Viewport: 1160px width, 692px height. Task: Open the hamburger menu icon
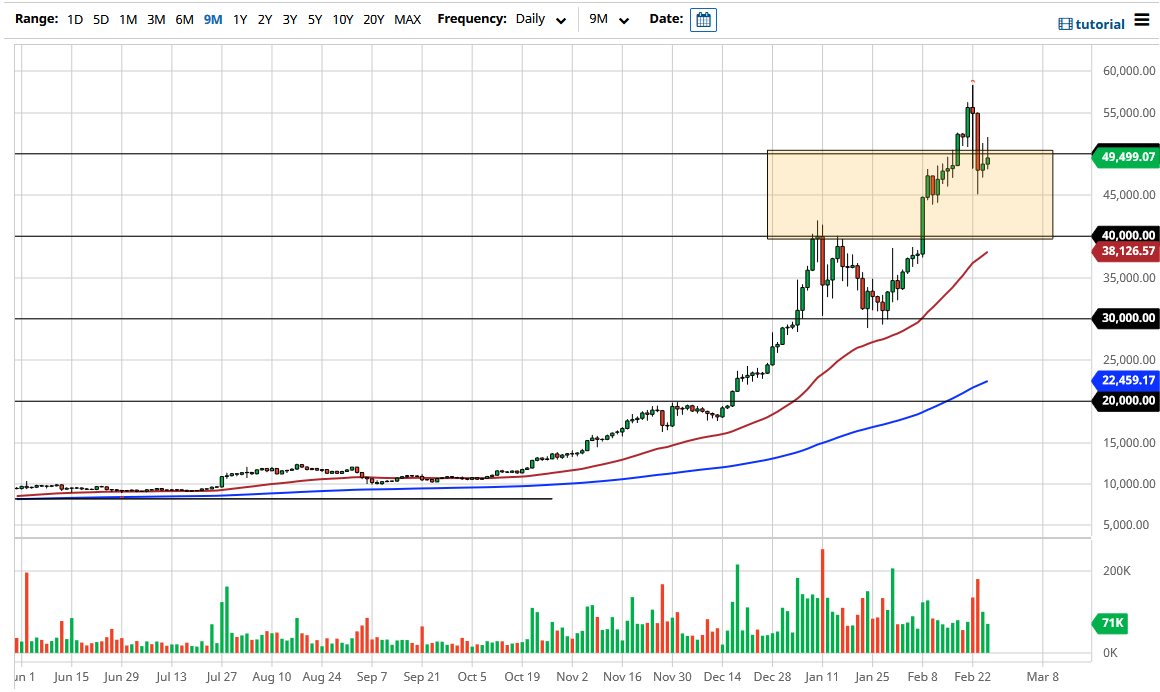tap(1141, 19)
